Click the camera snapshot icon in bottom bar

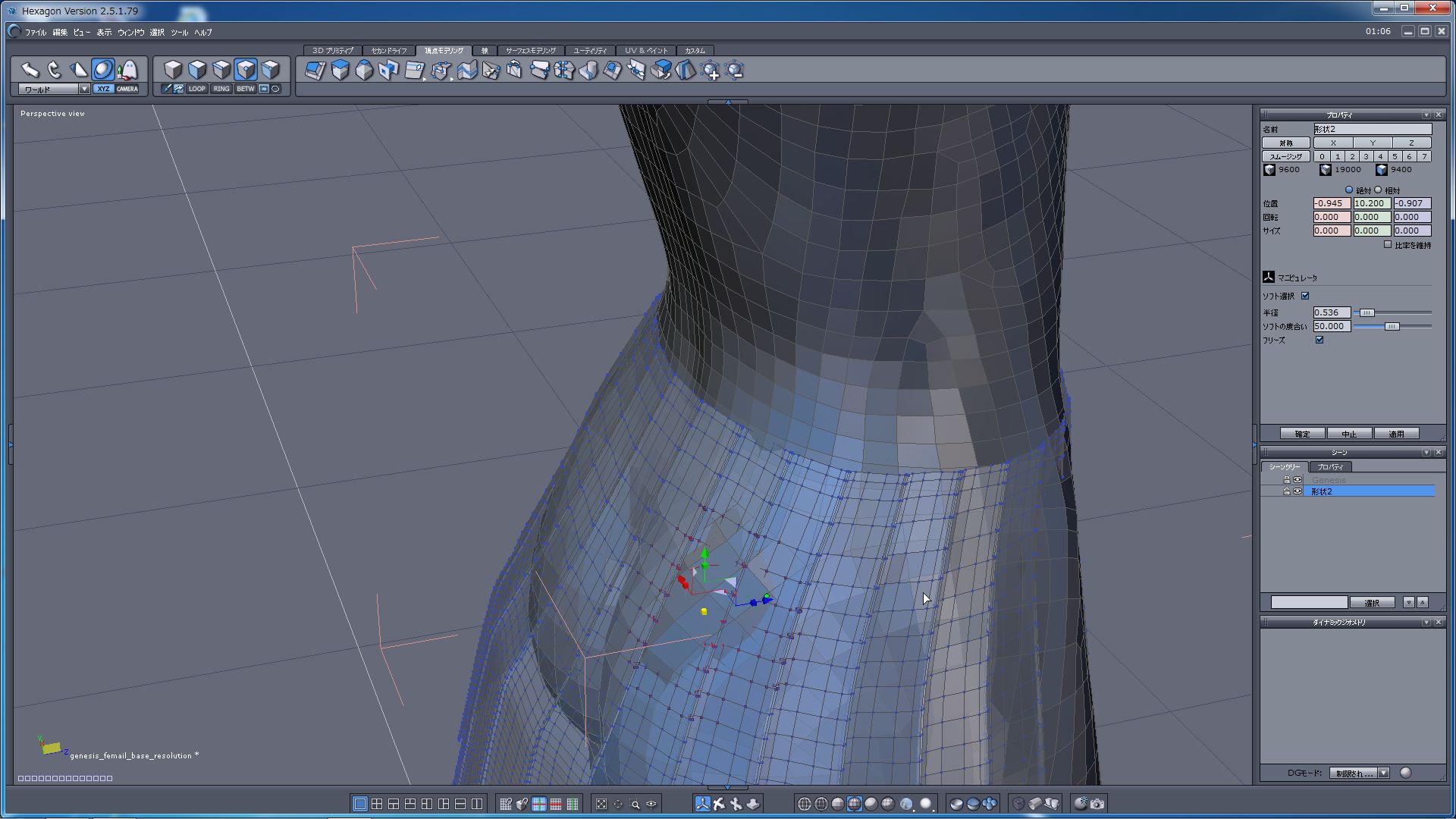pyautogui.click(x=1097, y=804)
